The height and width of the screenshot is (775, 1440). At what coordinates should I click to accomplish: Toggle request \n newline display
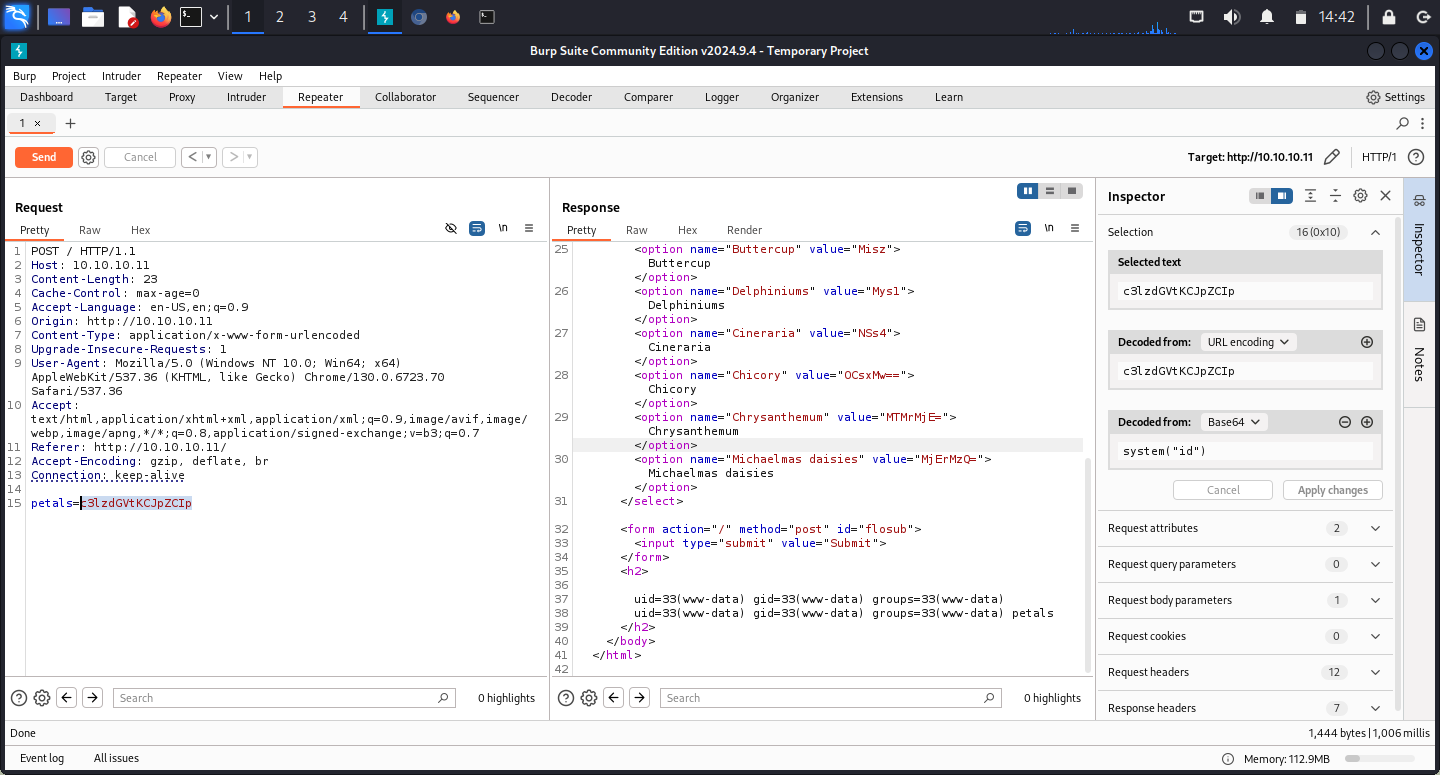tap(503, 228)
